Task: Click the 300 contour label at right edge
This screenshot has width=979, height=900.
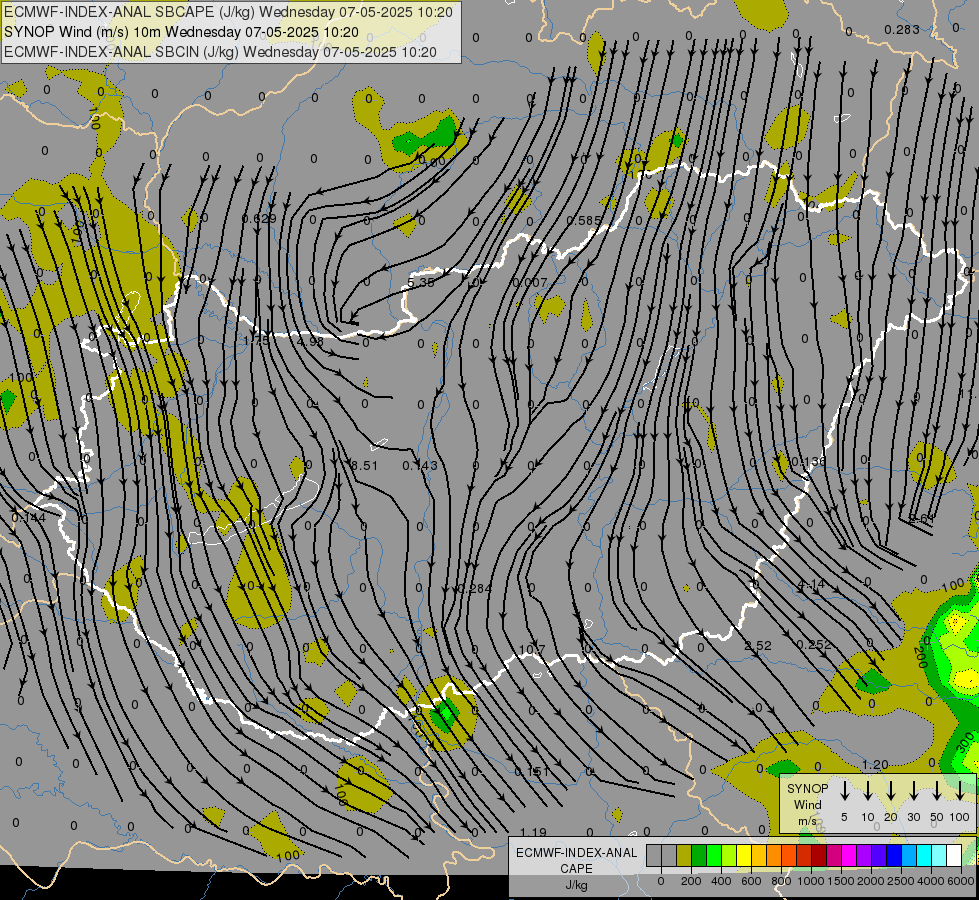Action: coord(965,743)
